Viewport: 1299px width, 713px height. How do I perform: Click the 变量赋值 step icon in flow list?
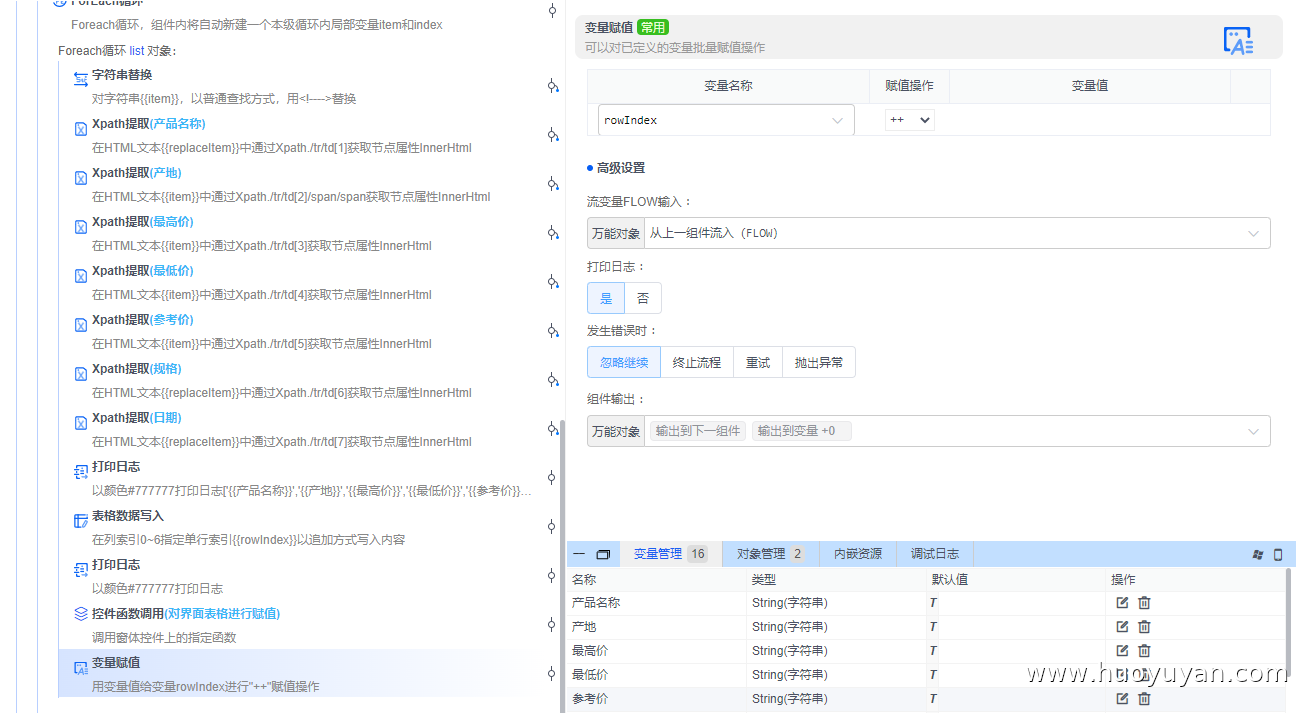[x=81, y=668]
